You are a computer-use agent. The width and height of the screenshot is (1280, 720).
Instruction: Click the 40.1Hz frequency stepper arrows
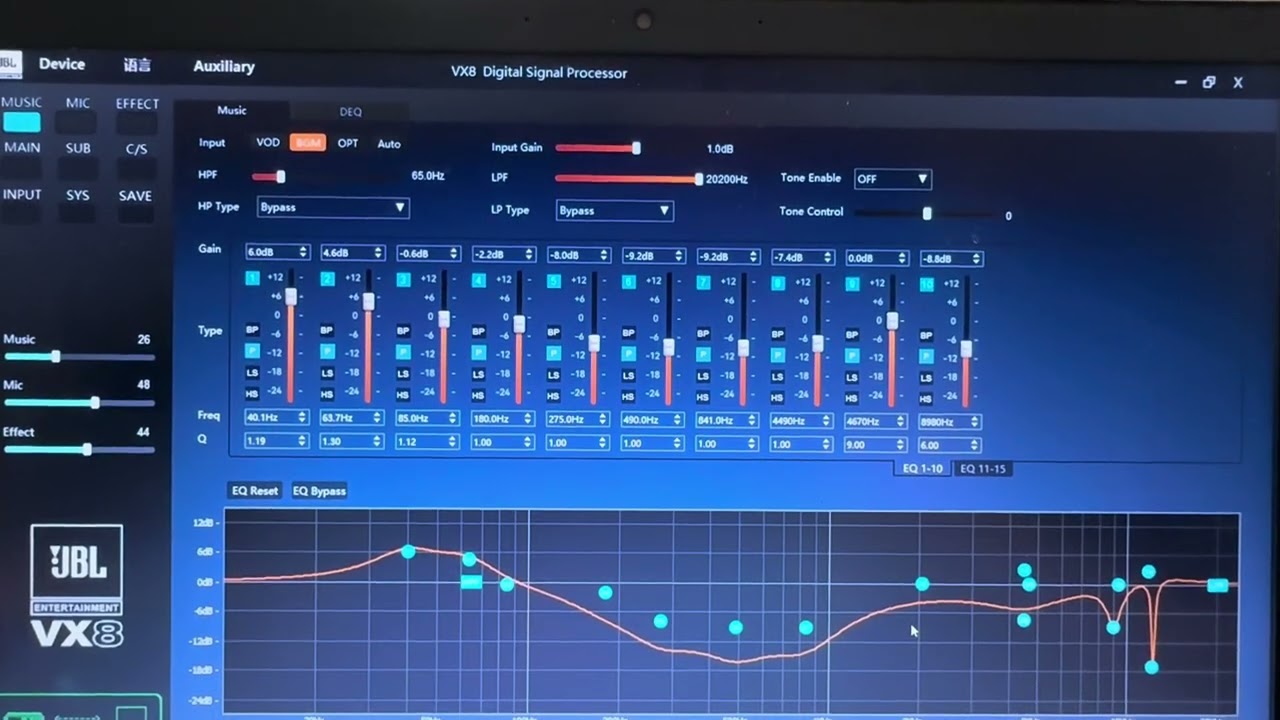coord(303,417)
